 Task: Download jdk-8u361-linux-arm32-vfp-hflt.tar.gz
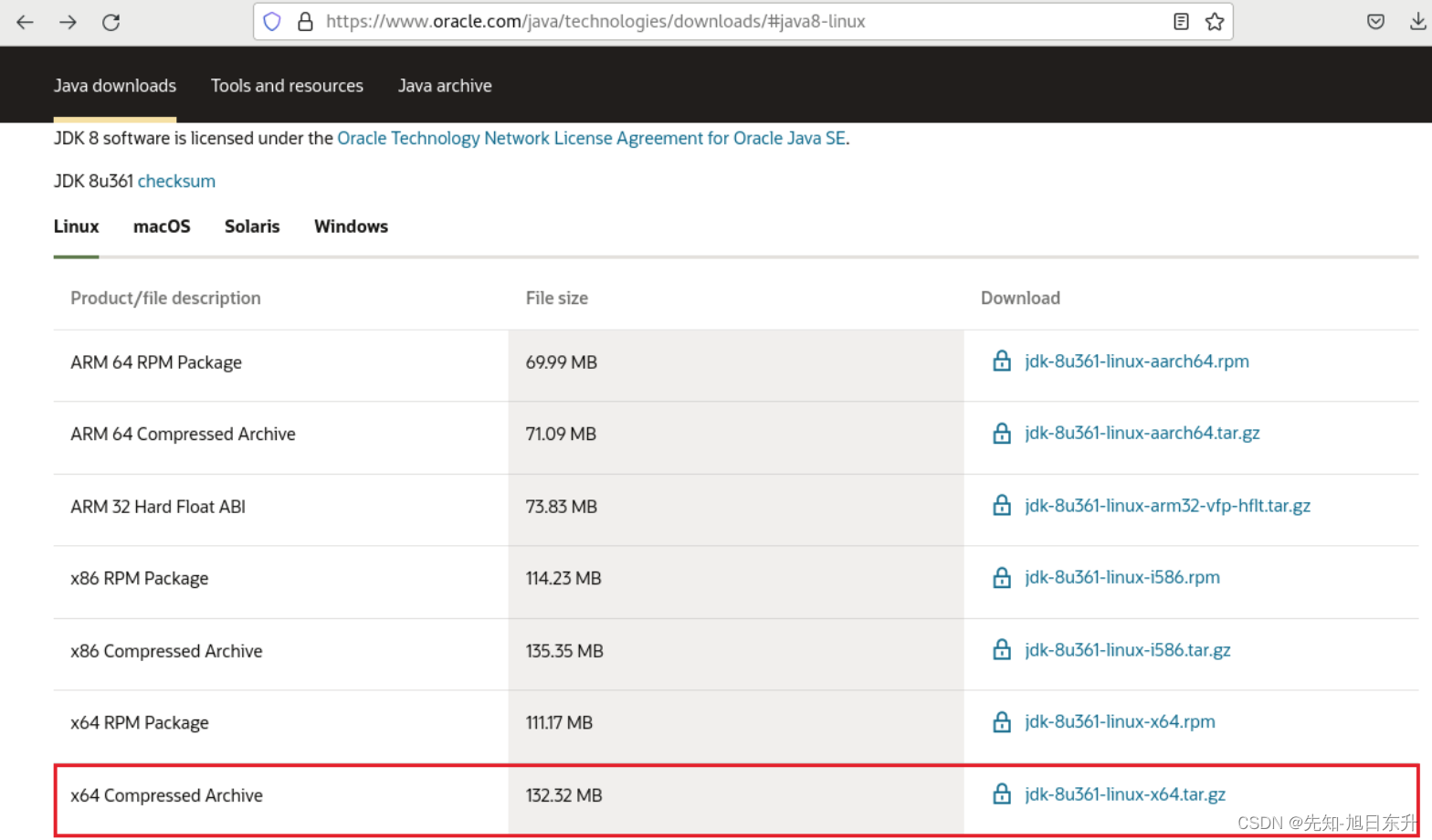pos(1167,505)
